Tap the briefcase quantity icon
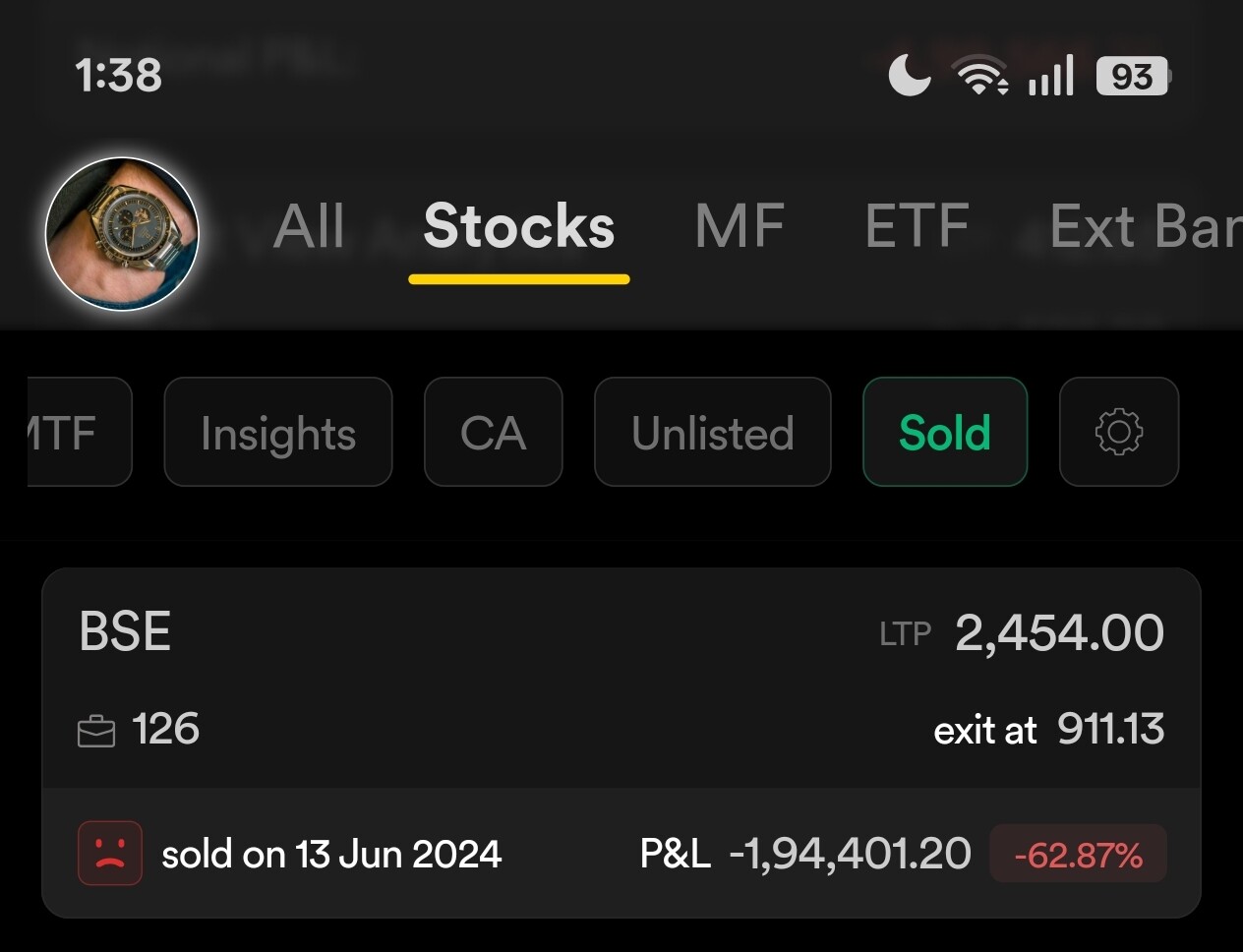 (x=96, y=732)
